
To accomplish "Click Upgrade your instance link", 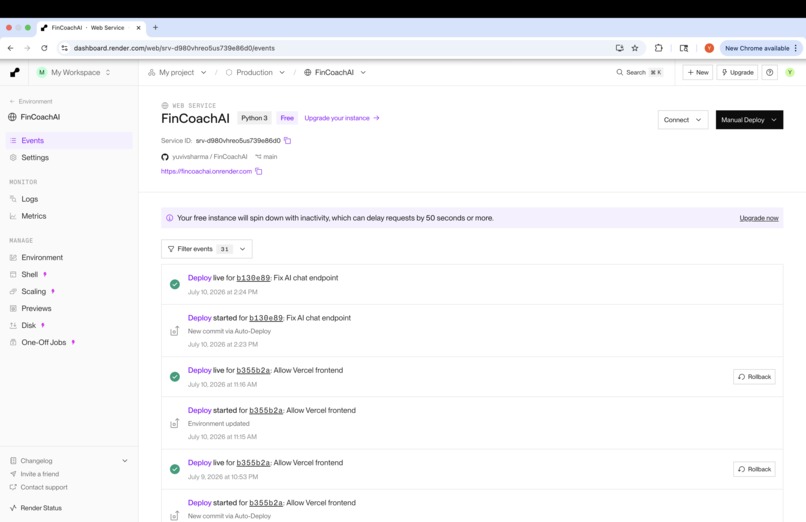I will pos(342,118).
